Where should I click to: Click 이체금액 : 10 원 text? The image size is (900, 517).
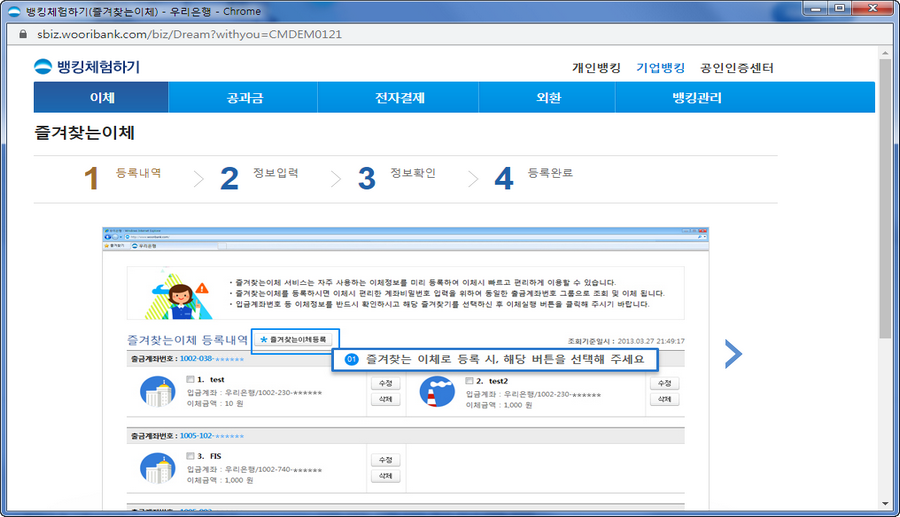click(215, 403)
